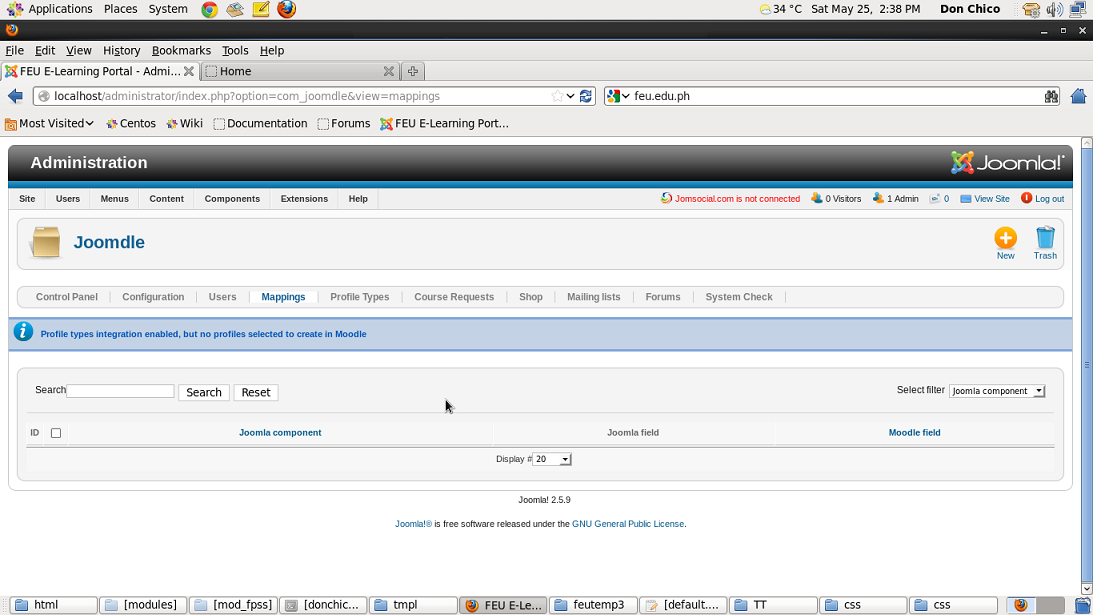The width and height of the screenshot is (1093, 615).
Task: Click the Trash icon in toolbar
Action: point(1045,238)
